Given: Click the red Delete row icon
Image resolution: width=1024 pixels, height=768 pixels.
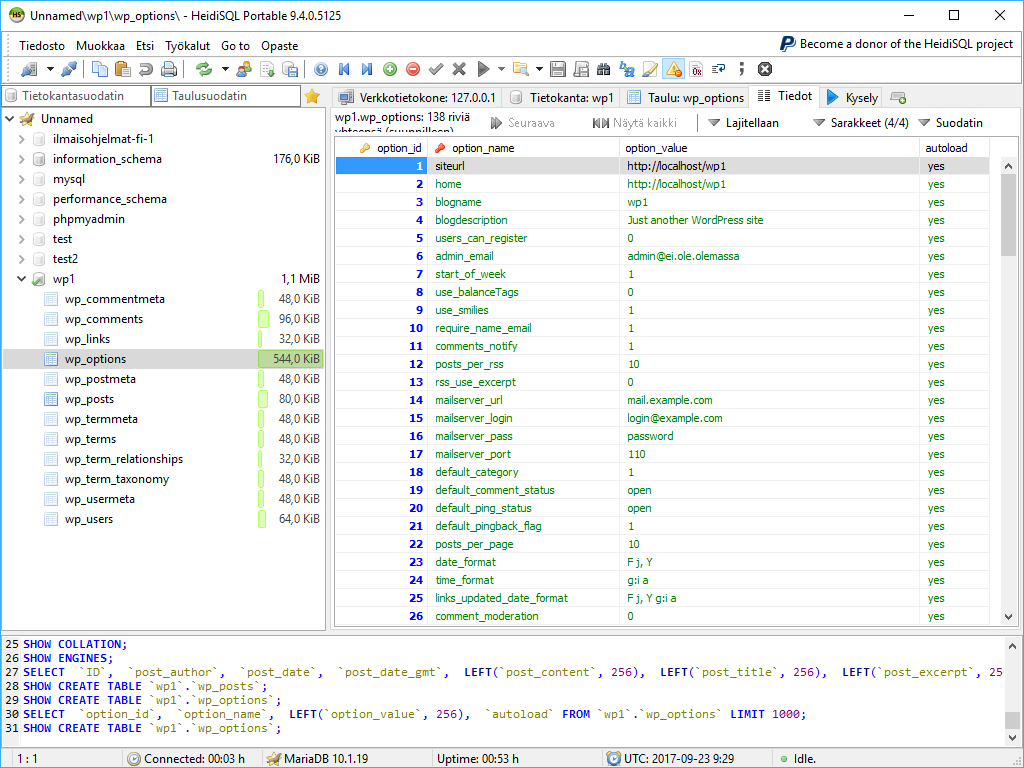Looking at the screenshot, I should pyautogui.click(x=413, y=69).
